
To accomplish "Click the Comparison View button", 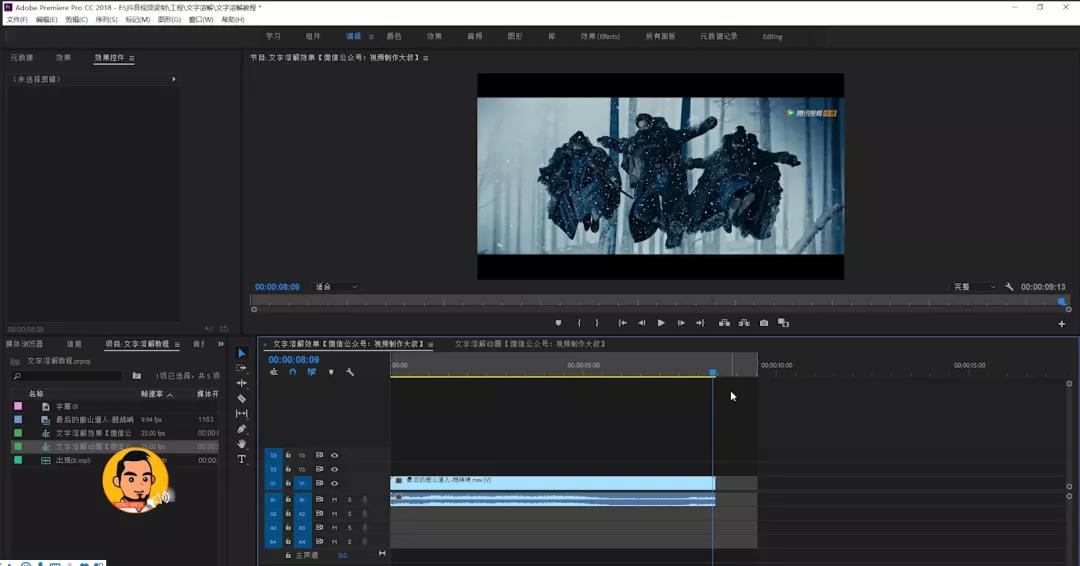I will click(x=784, y=323).
